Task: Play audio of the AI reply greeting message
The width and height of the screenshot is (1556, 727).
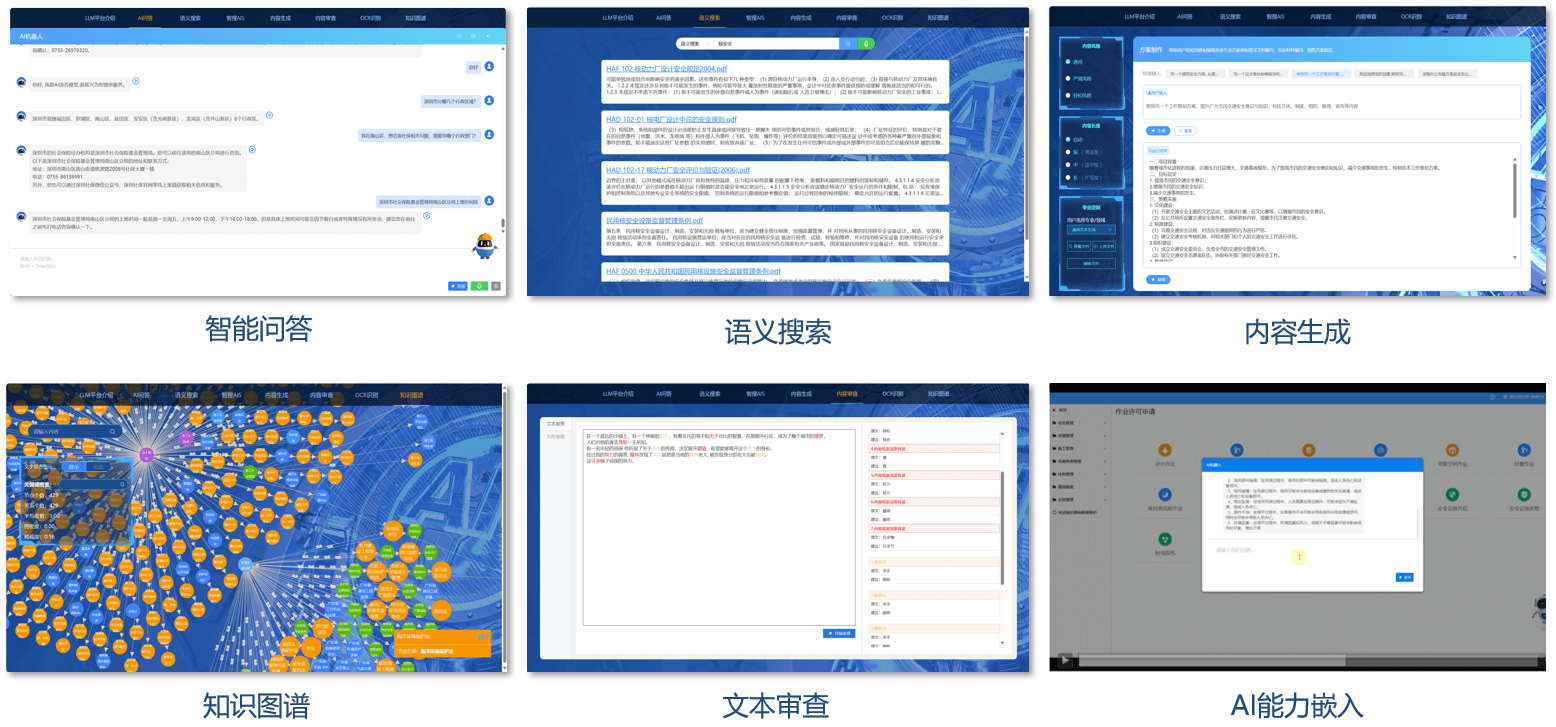Action: point(136,81)
